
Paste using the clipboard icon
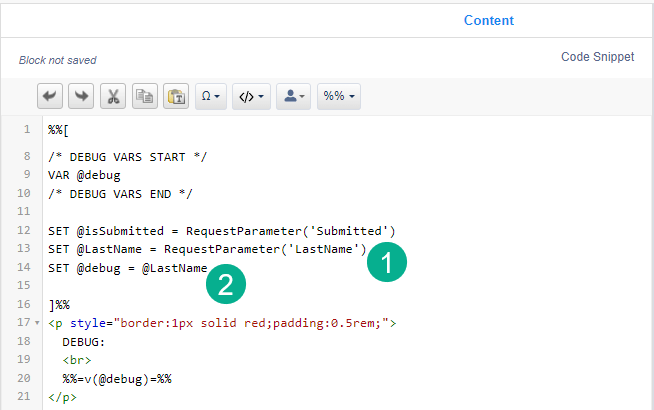point(175,97)
